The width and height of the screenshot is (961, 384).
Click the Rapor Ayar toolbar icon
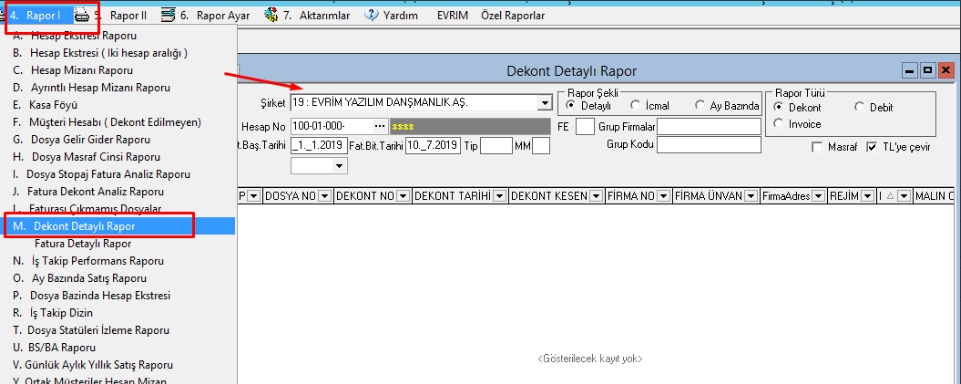pos(167,15)
